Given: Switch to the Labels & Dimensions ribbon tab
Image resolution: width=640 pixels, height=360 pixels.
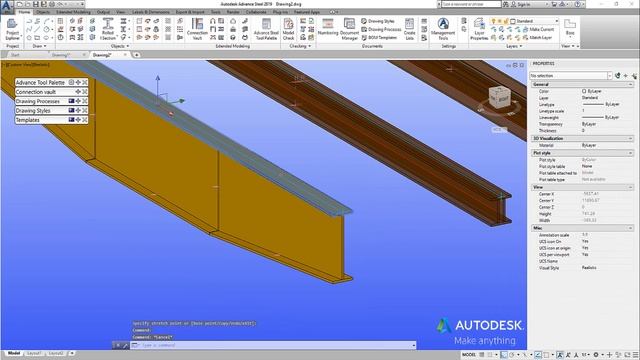Looking at the screenshot, I should (151, 12).
